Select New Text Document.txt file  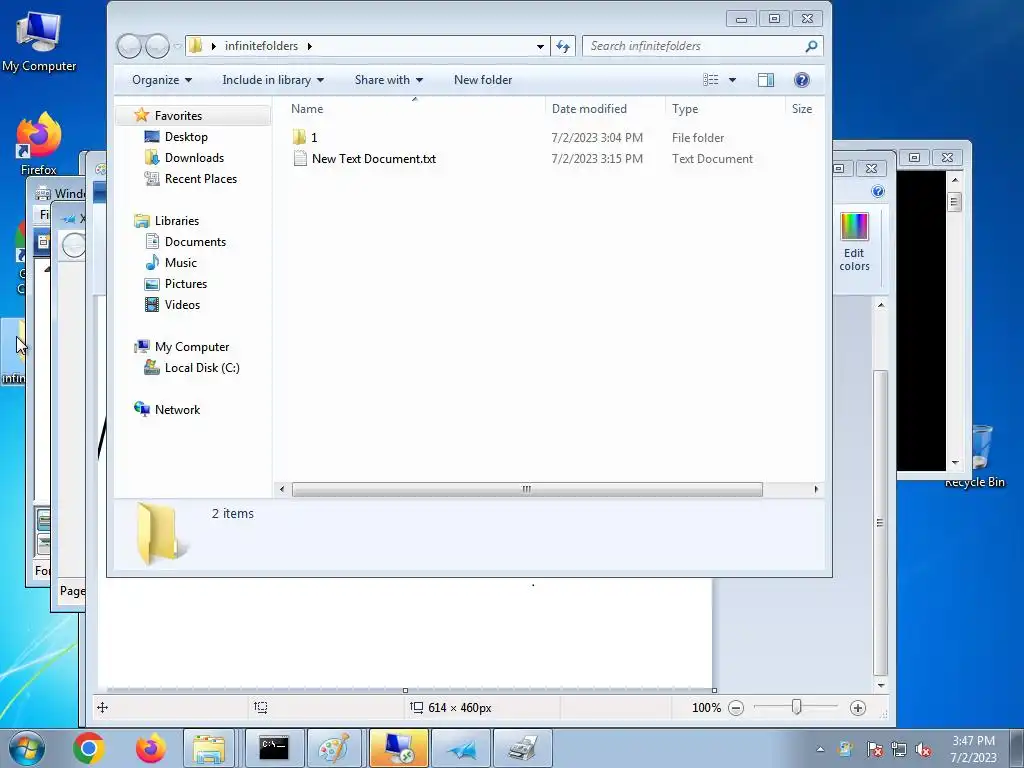[x=374, y=159]
